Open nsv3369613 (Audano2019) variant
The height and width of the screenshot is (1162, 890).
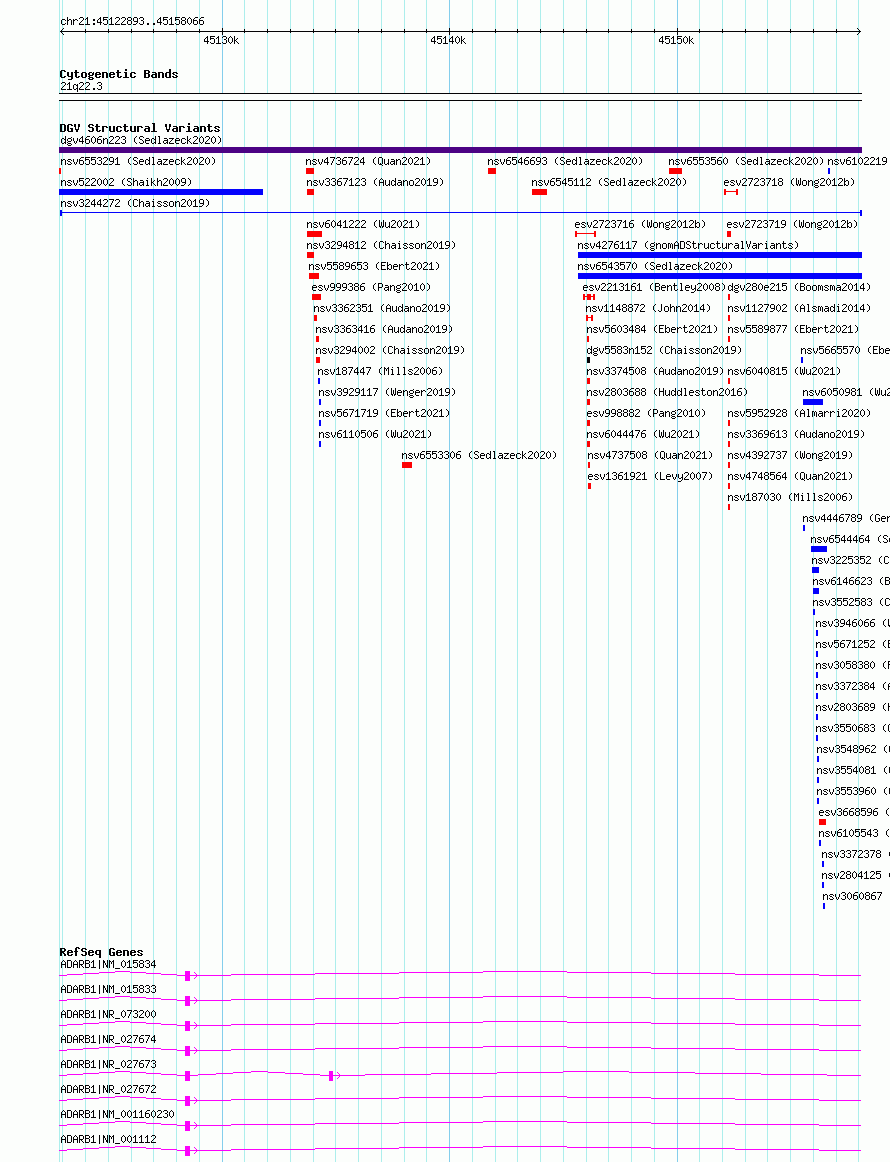[x=796, y=434]
